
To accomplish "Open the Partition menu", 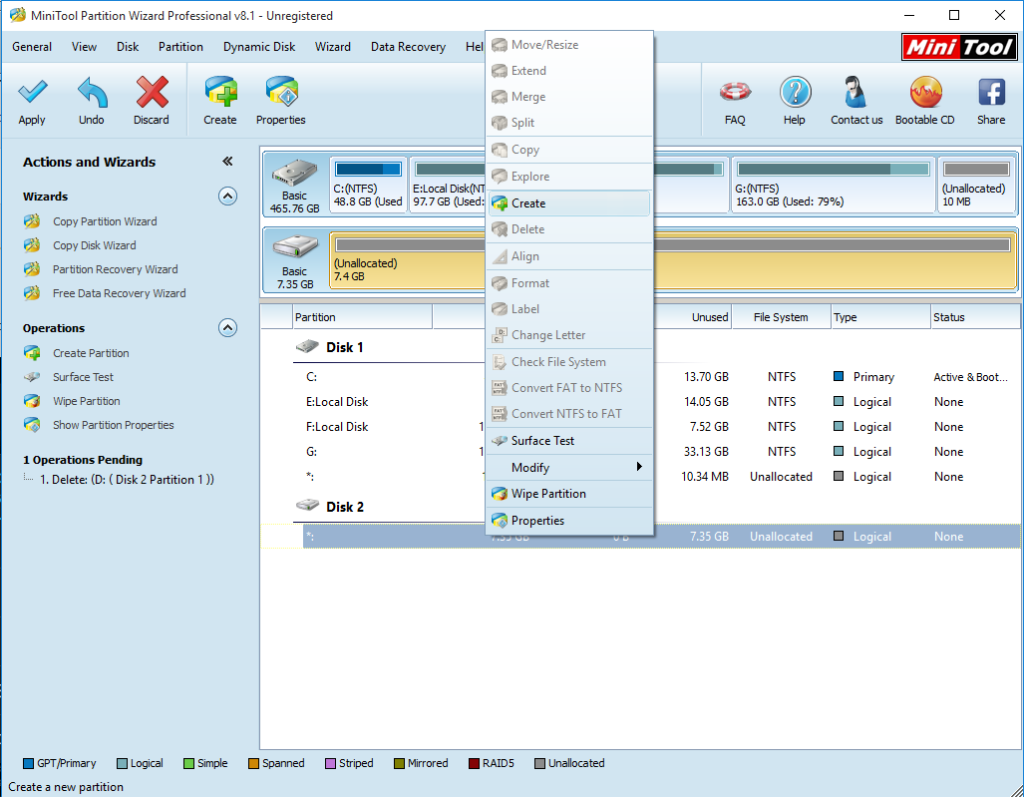I will pos(180,47).
